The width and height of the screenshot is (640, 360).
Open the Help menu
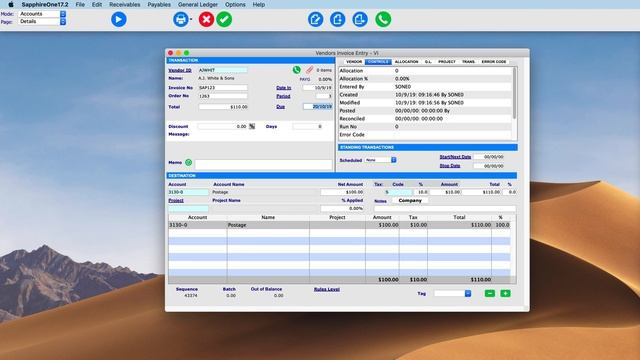(x=258, y=4)
